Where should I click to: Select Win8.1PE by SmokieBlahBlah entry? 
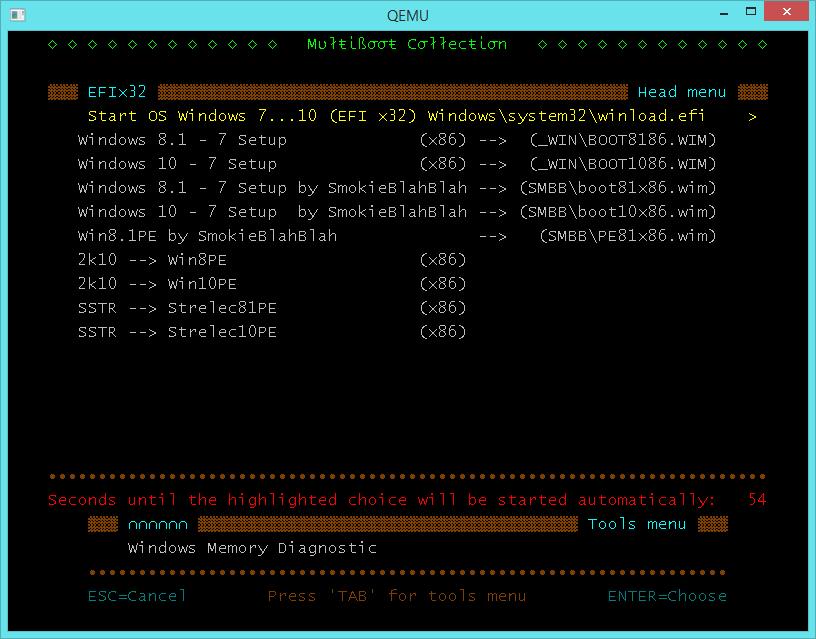tap(397, 236)
